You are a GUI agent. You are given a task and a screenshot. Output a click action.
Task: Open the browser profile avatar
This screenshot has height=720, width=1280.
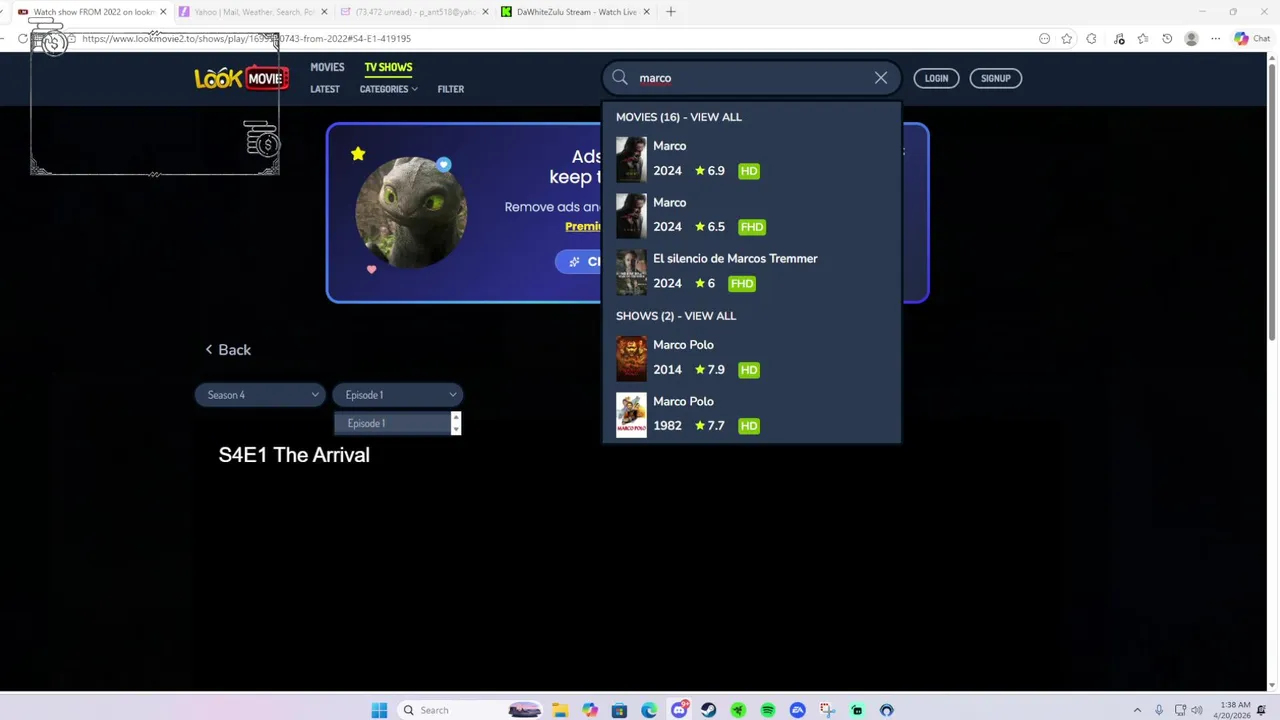tap(1191, 39)
